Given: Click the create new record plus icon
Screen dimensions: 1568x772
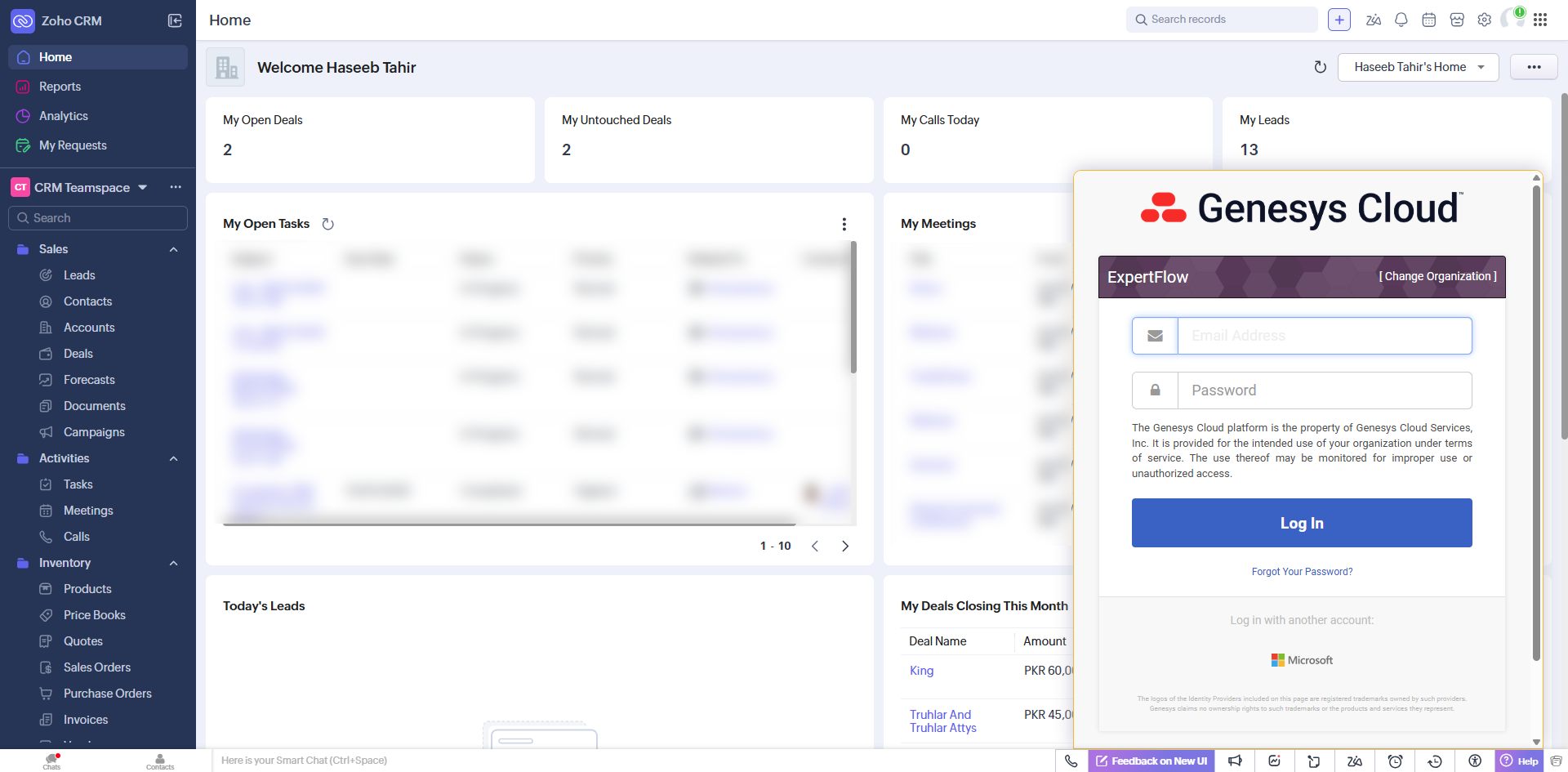Looking at the screenshot, I should point(1339,20).
